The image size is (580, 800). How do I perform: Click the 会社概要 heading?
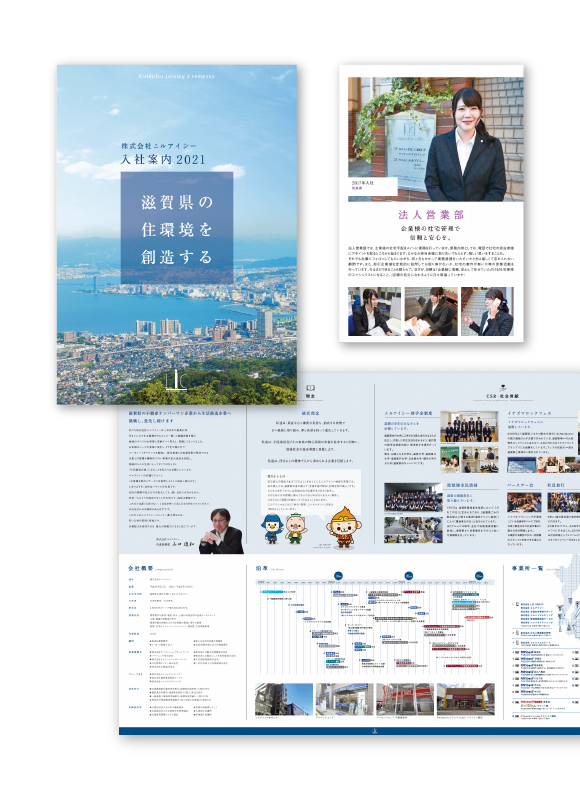point(140,568)
